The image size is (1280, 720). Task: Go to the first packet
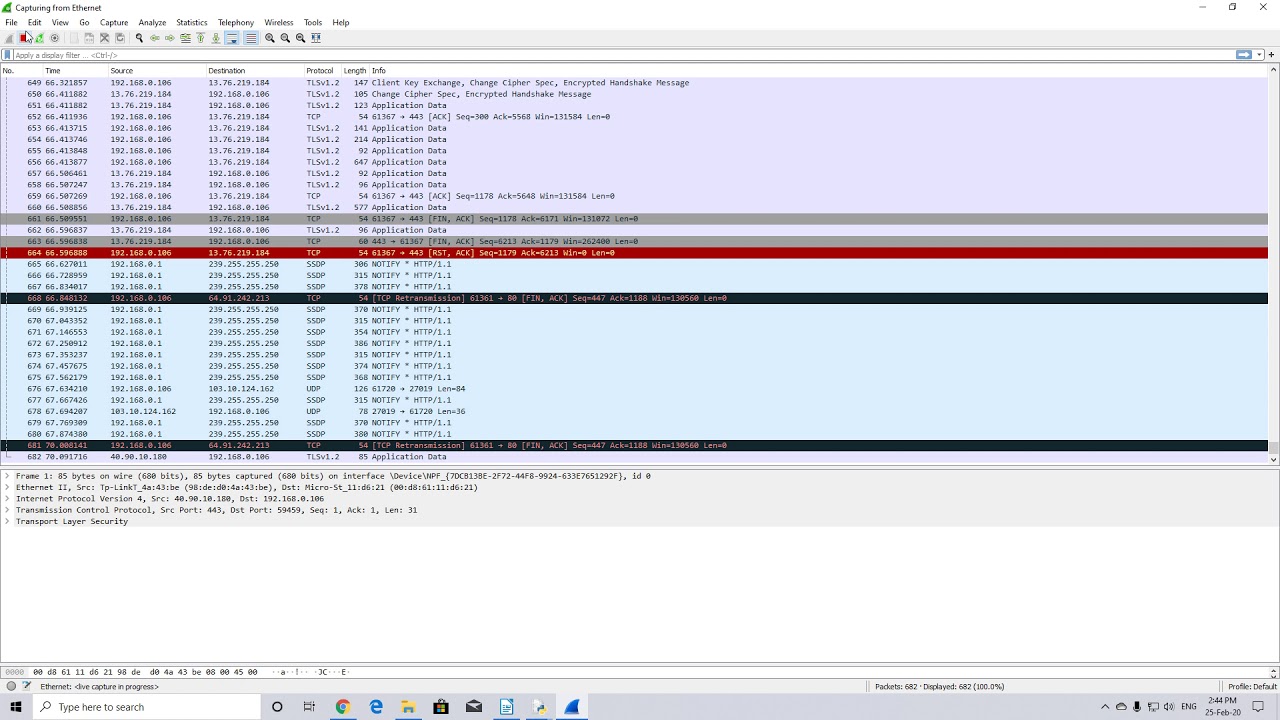pyautogui.click(x=200, y=38)
